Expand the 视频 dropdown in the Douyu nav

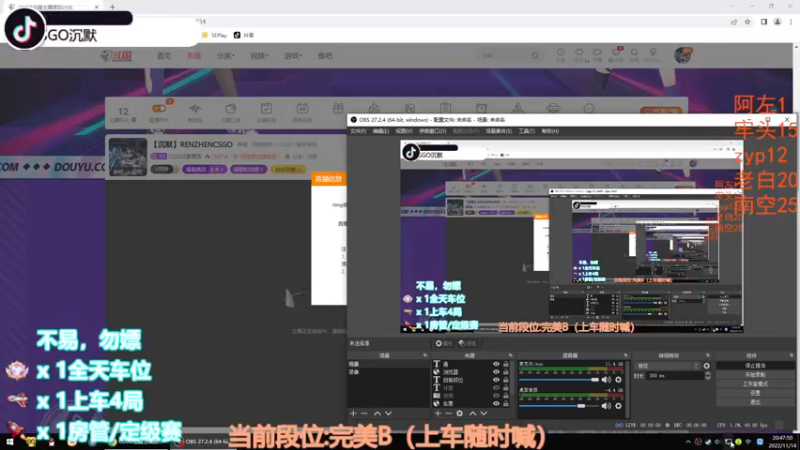259,56
